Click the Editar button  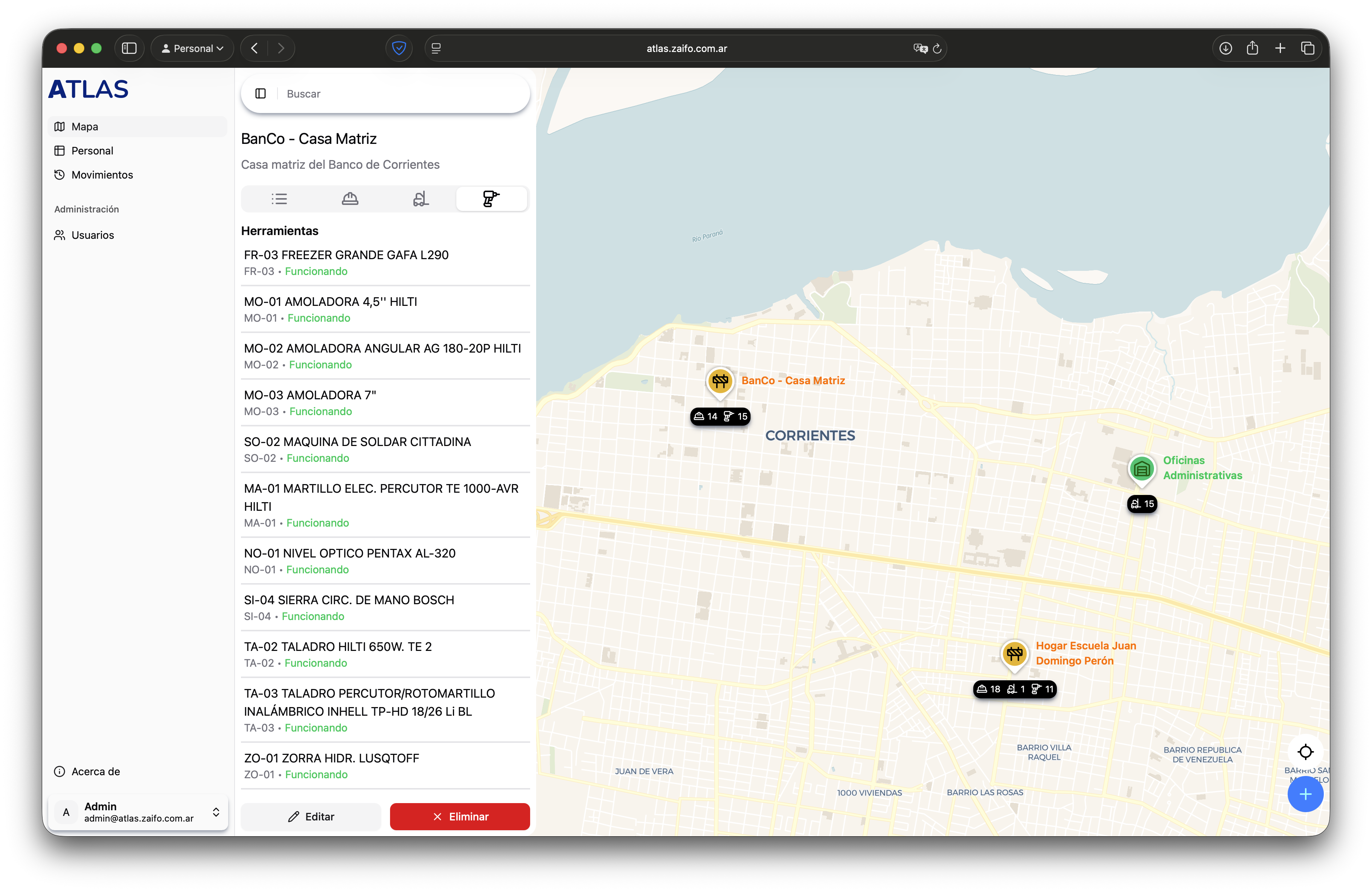pos(311,816)
